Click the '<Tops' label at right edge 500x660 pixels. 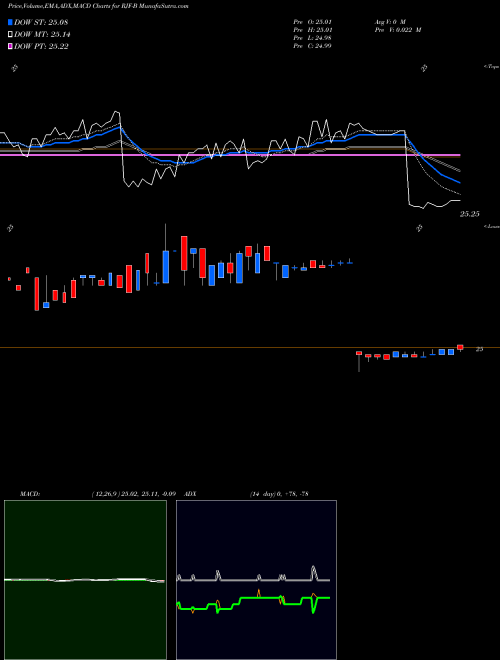tap(491, 67)
